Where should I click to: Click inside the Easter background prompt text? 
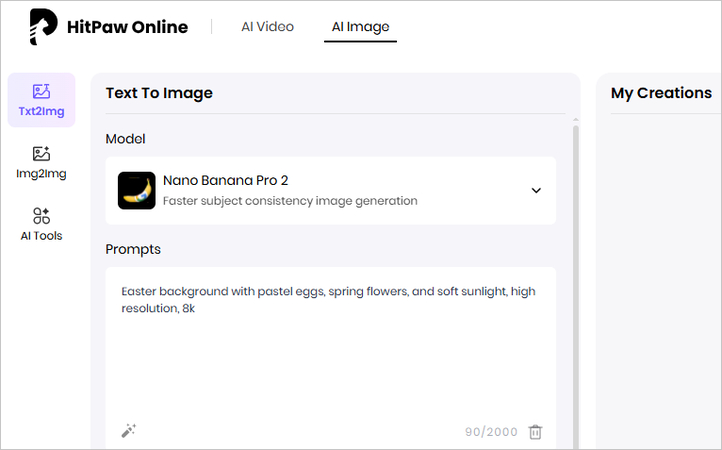[330, 300]
